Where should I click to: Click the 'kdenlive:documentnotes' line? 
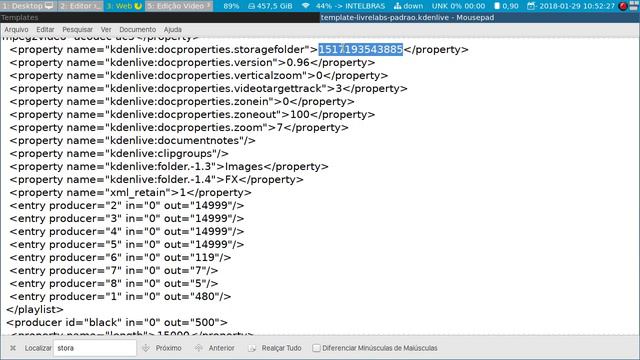[x=133, y=141]
